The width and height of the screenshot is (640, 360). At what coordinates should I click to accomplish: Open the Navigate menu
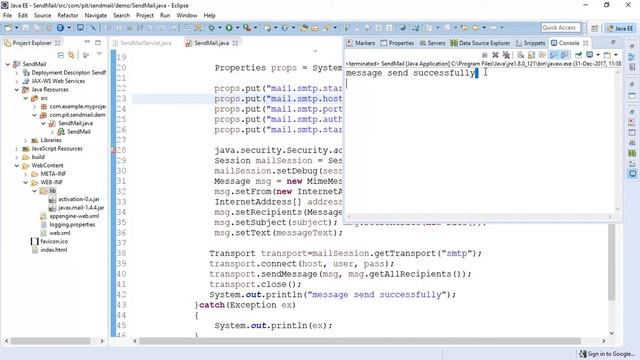(96, 16)
